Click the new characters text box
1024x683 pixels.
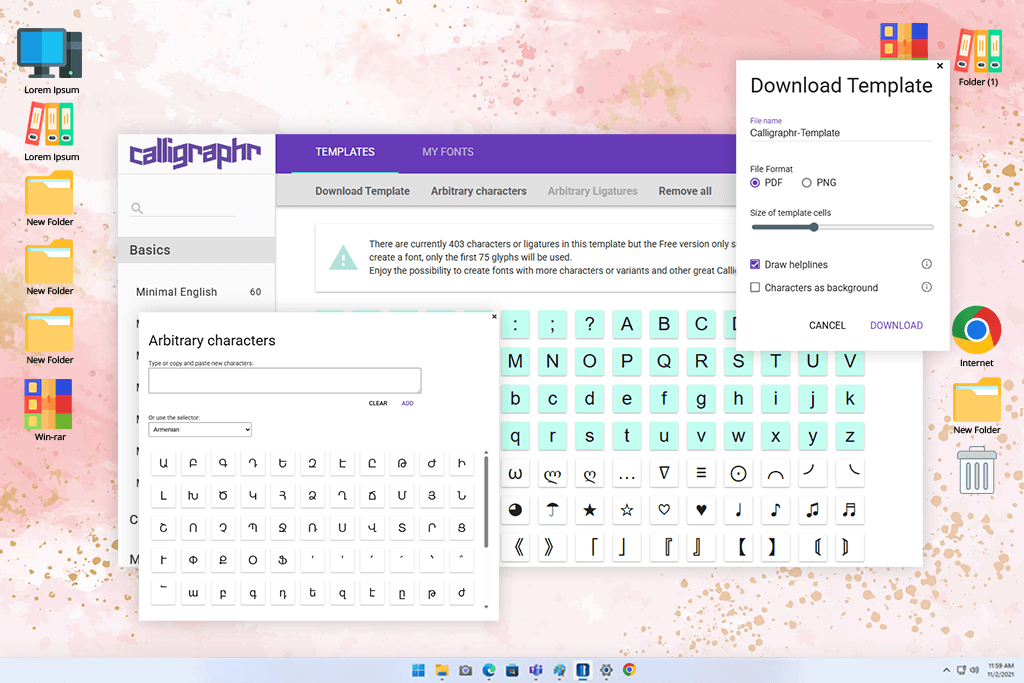tap(285, 381)
